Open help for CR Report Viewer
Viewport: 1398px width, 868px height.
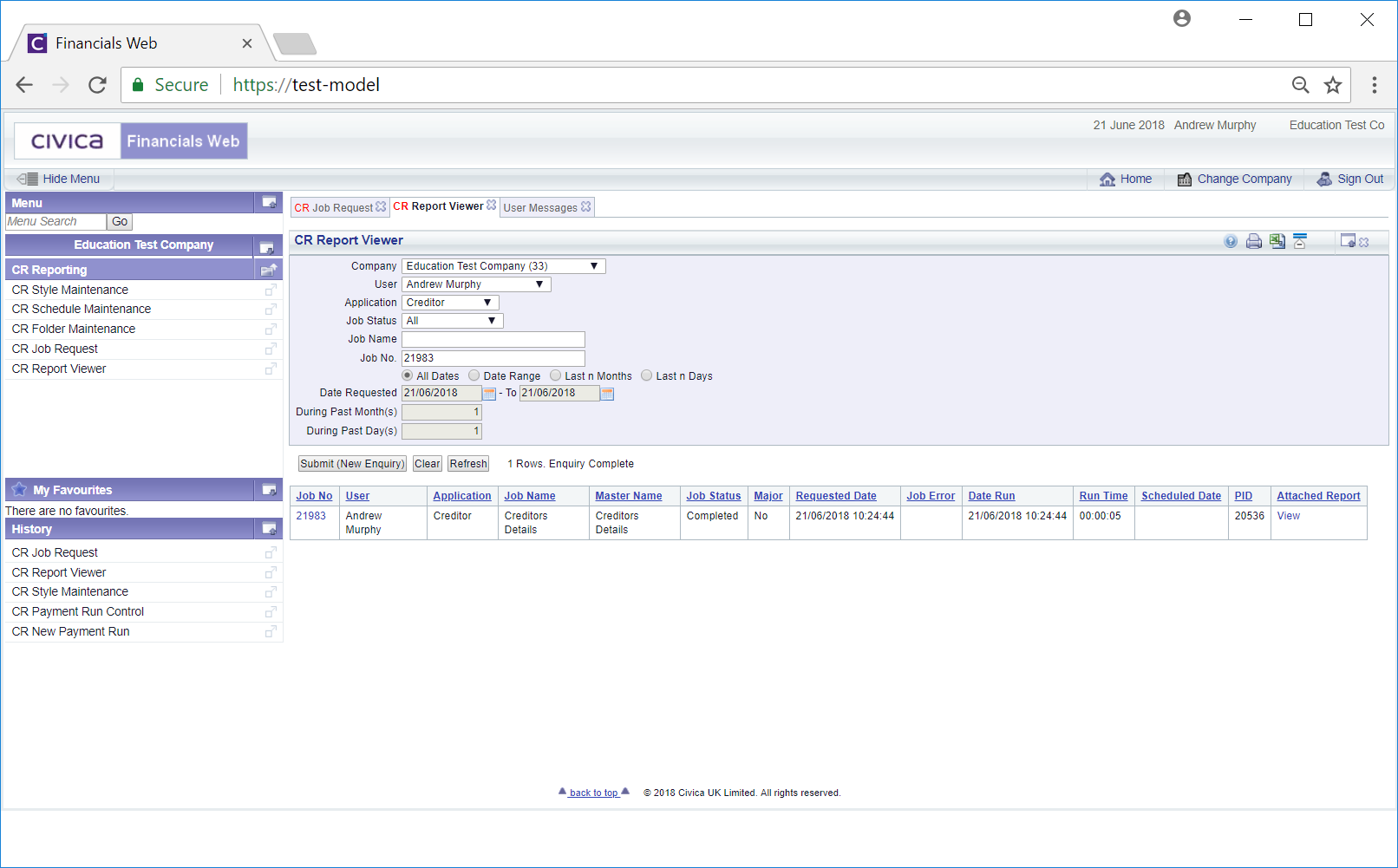tap(1231, 241)
